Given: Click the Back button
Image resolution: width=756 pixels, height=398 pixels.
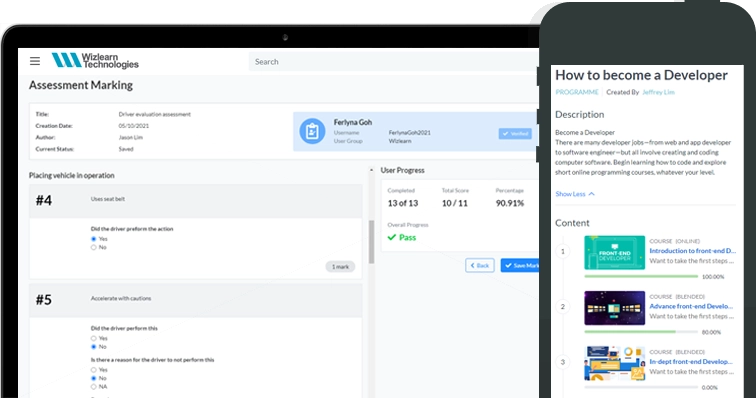Looking at the screenshot, I should coord(480,265).
